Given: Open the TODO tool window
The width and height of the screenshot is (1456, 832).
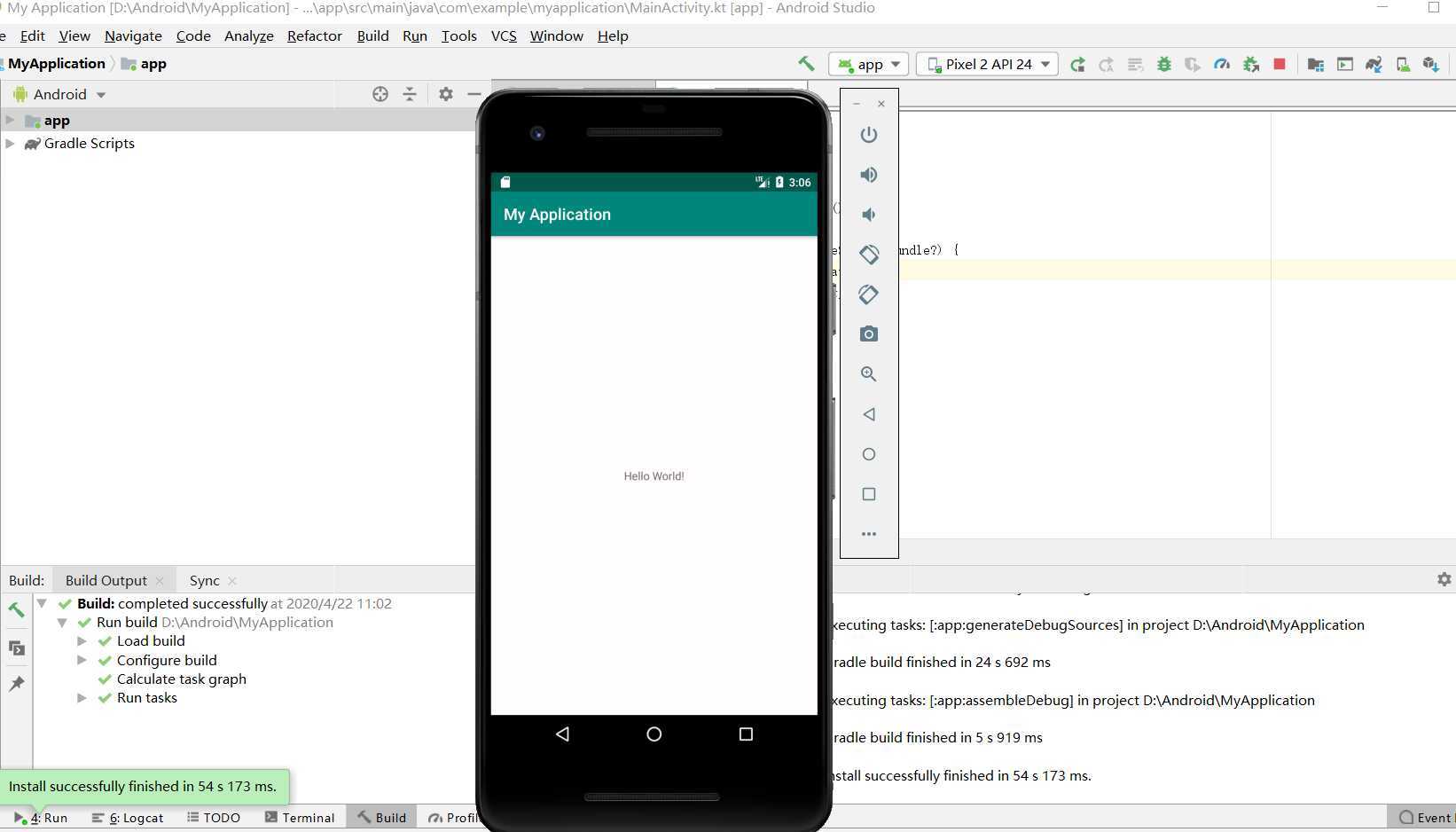Looking at the screenshot, I should pos(214,818).
